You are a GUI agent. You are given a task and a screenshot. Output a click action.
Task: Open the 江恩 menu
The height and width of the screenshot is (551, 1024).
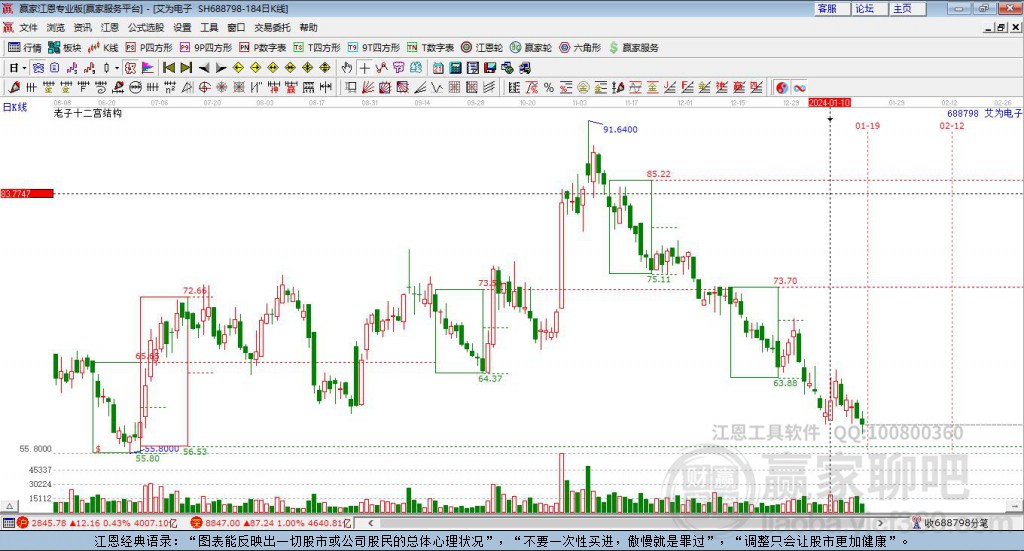tap(110, 27)
